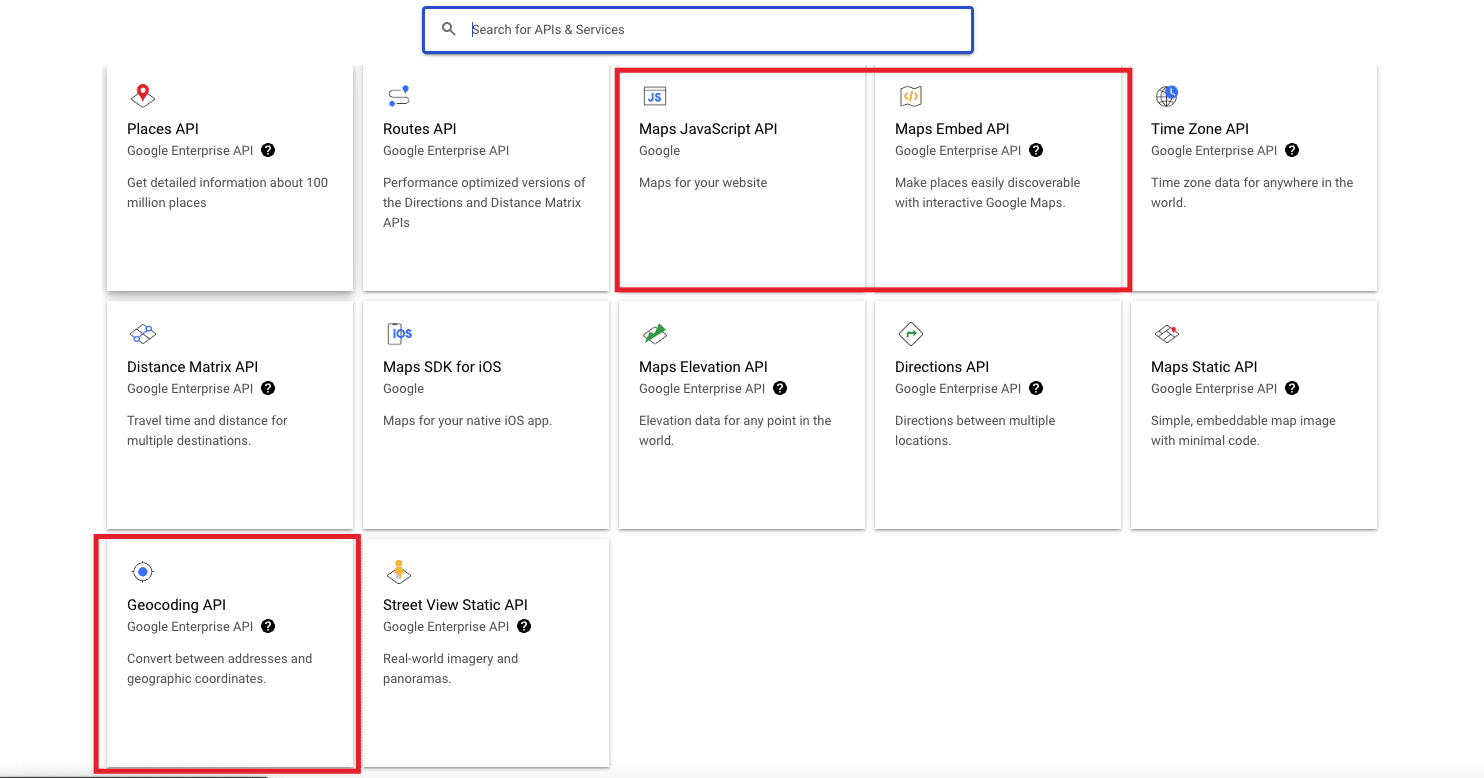
Task: Click 'Make places easily discoverable' description
Action: [x=987, y=192]
